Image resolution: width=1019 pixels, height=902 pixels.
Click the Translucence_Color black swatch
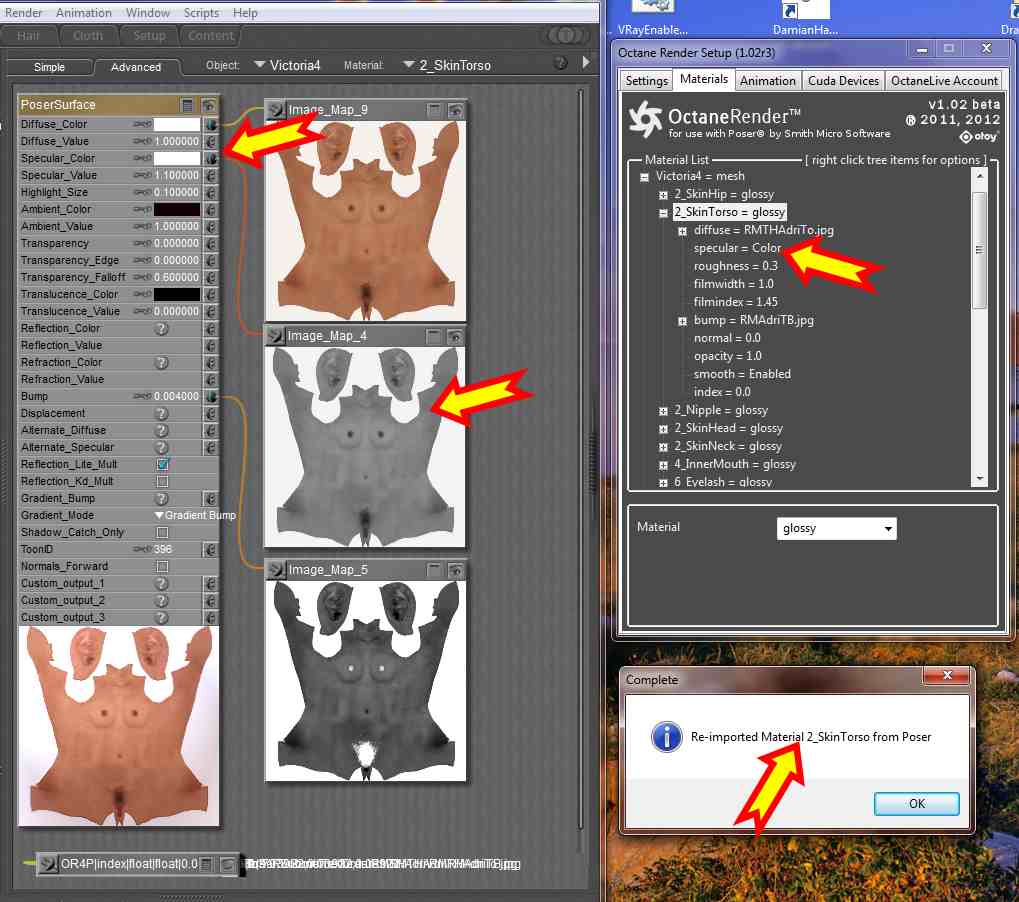(x=177, y=294)
